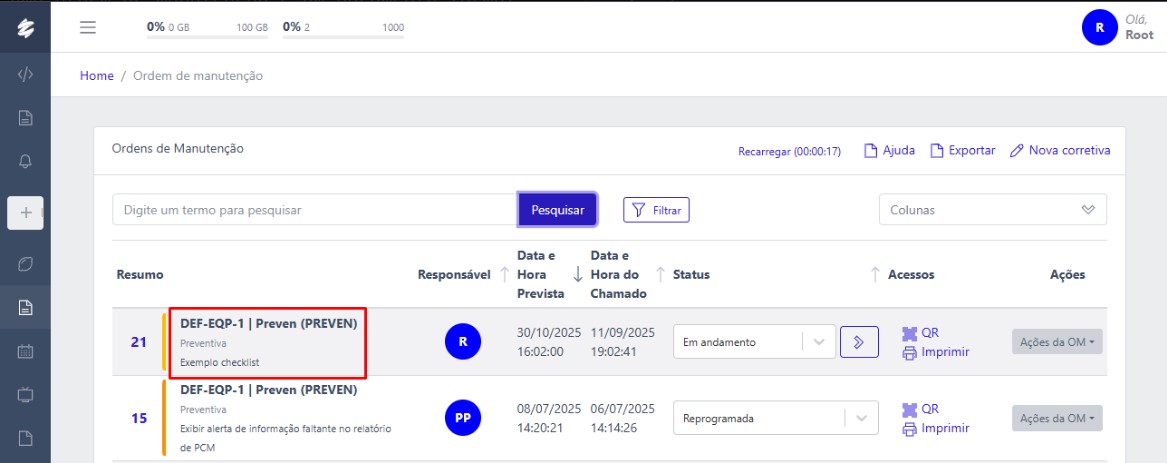The height and width of the screenshot is (463, 1167).
Task: Click date 08/07/2025 14:20:21 cell
Action: 549,418
